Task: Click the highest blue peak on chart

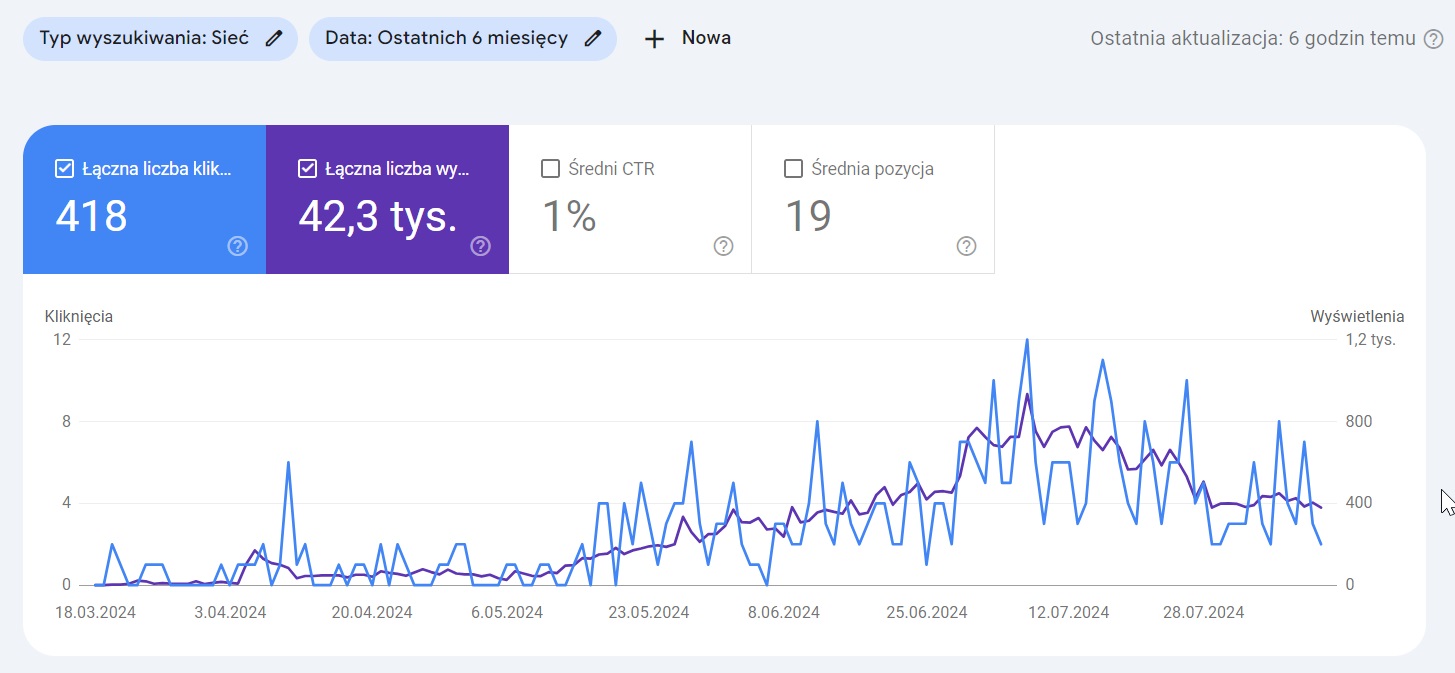Action: pos(1027,340)
